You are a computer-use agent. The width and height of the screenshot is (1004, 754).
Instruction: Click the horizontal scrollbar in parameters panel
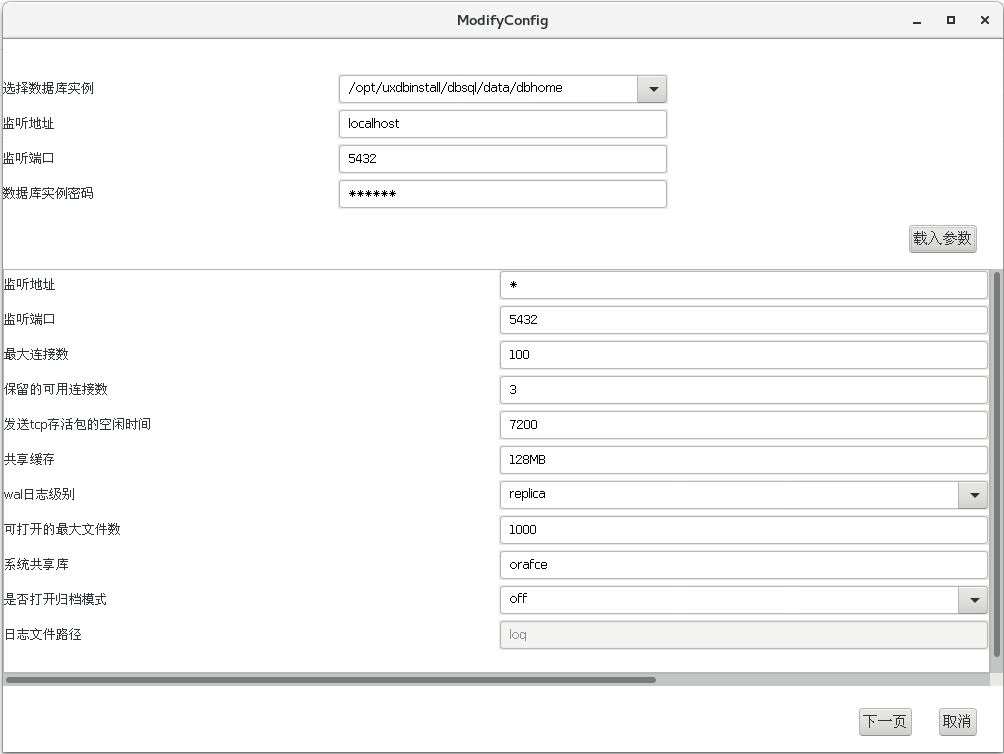click(x=330, y=680)
